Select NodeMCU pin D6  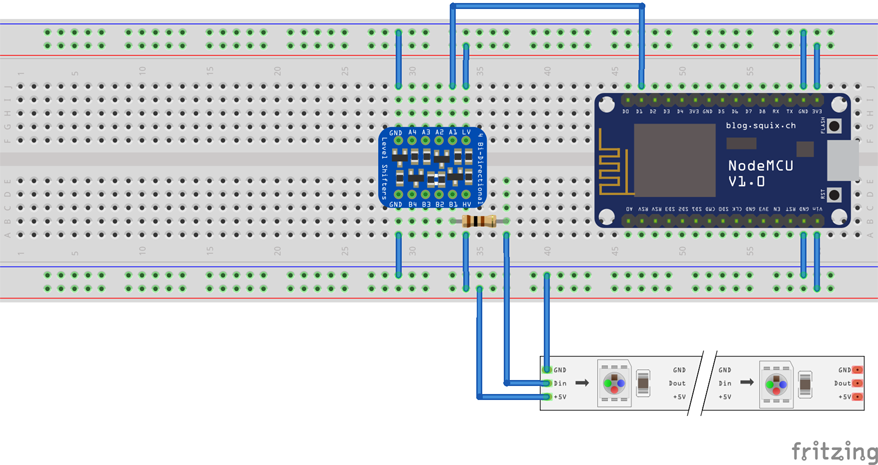coord(736,100)
